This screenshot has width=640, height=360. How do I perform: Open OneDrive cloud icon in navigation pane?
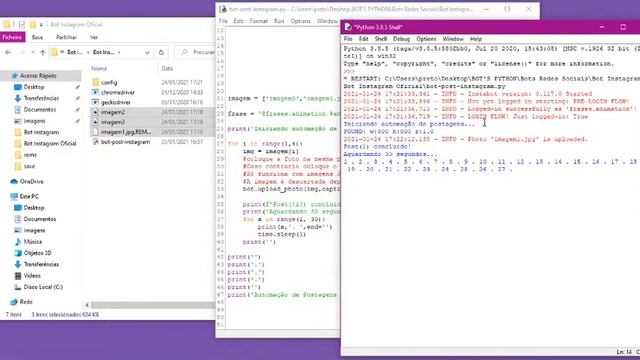pyautogui.click(x=14, y=181)
